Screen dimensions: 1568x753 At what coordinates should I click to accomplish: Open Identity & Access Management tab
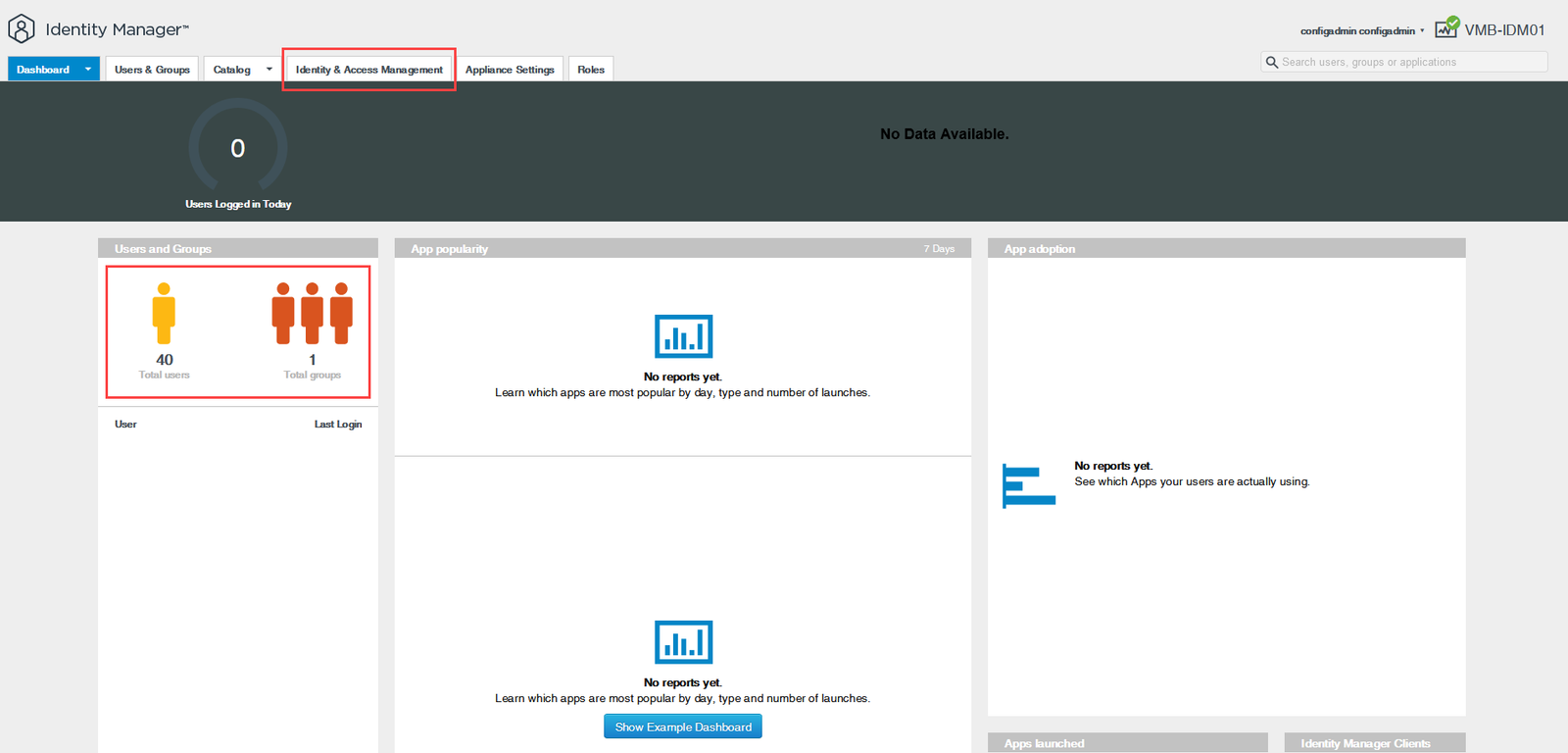coord(368,69)
